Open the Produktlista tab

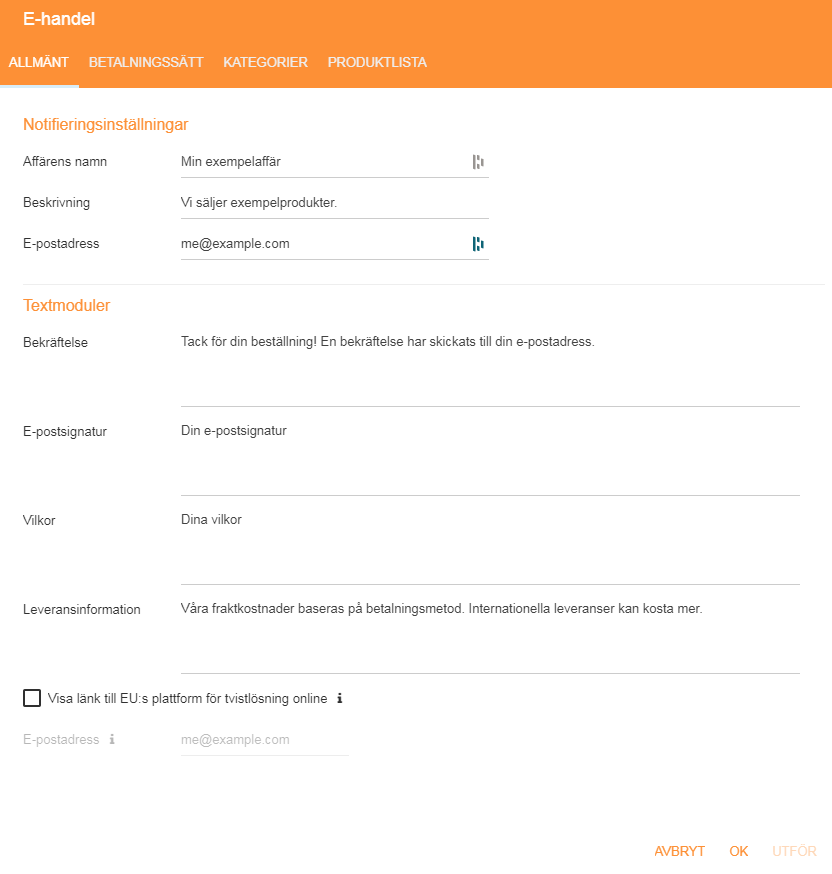pos(377,62)
